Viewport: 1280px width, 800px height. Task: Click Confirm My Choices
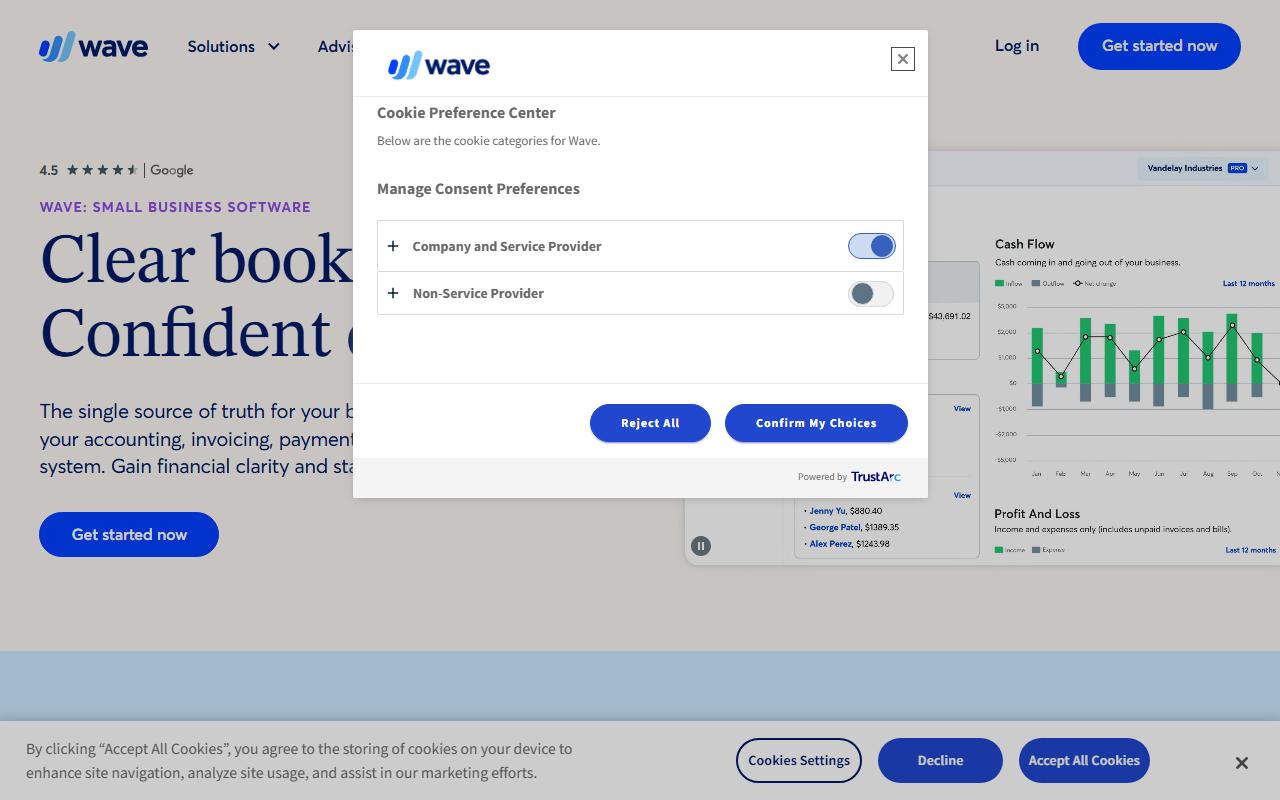(x=816, y=423)
